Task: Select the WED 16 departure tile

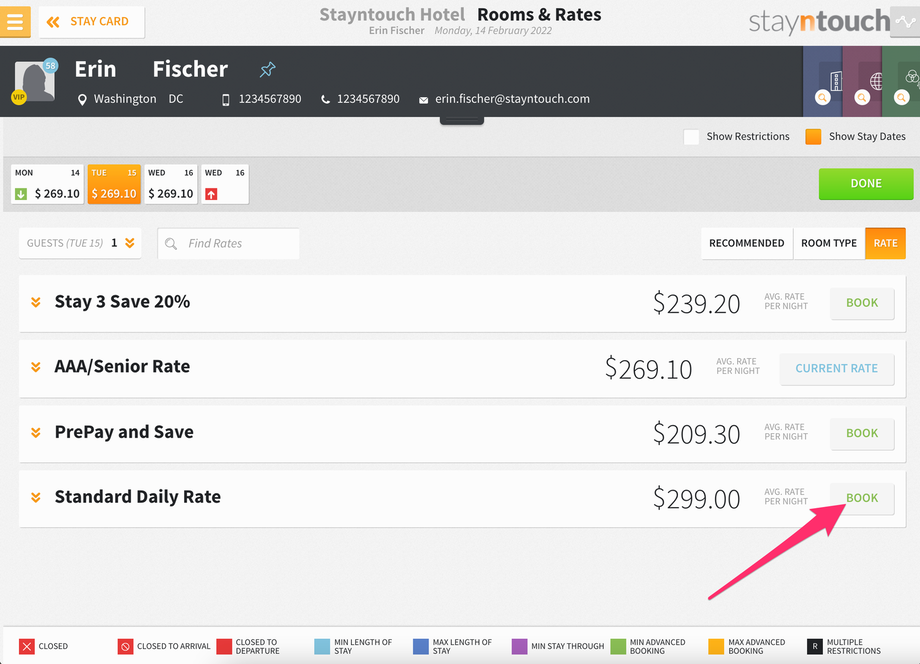Action: click(x=225, y=184)
